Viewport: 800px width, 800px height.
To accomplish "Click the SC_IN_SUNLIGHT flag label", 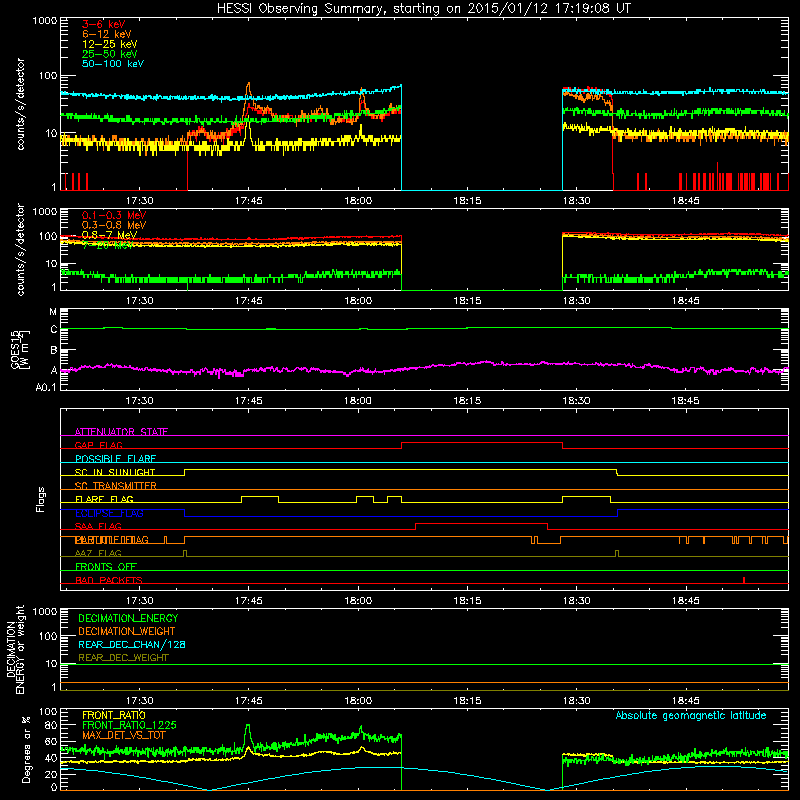I will click(115, 472).
